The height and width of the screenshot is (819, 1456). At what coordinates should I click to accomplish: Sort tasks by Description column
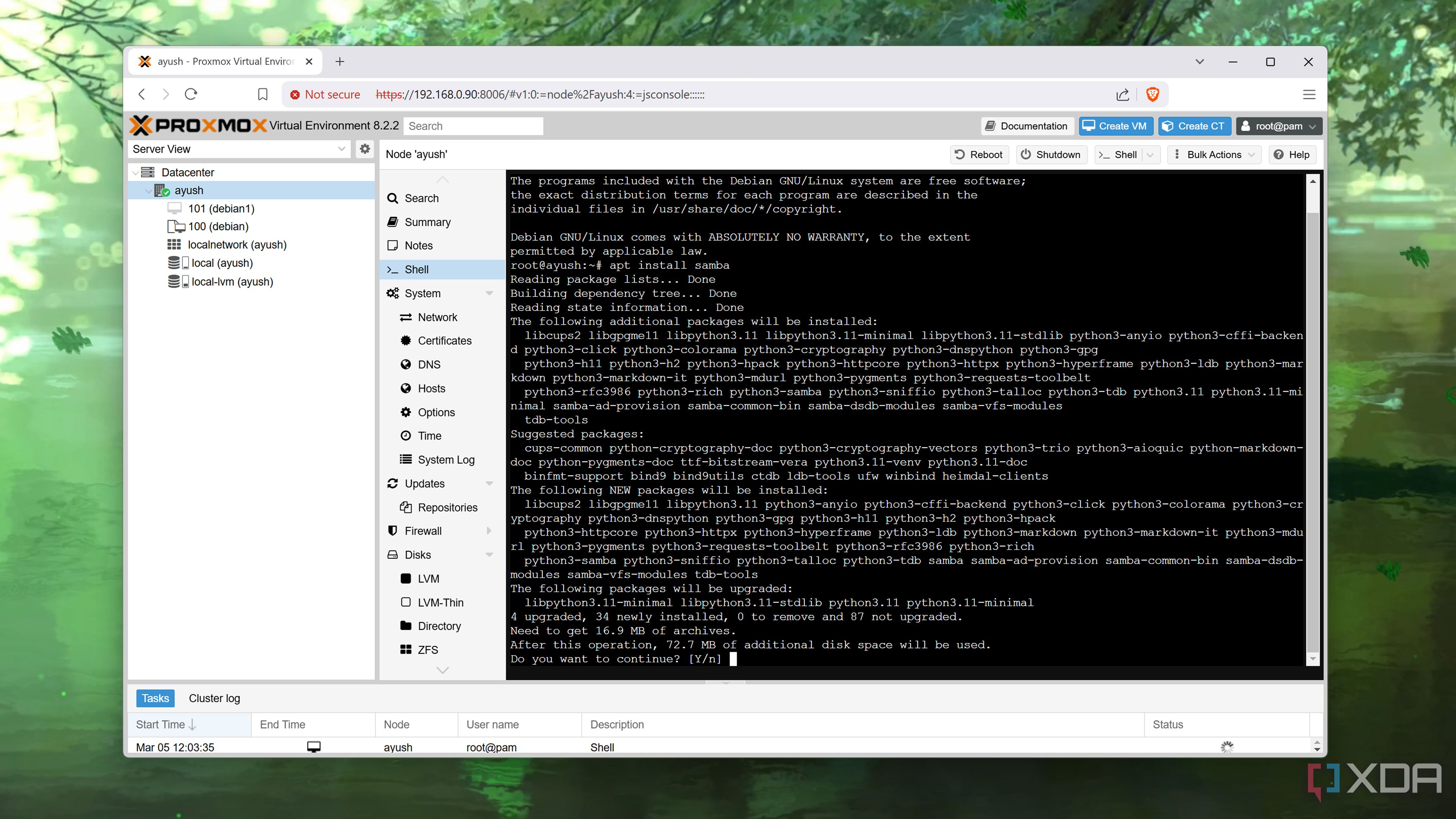click(863, 725)
